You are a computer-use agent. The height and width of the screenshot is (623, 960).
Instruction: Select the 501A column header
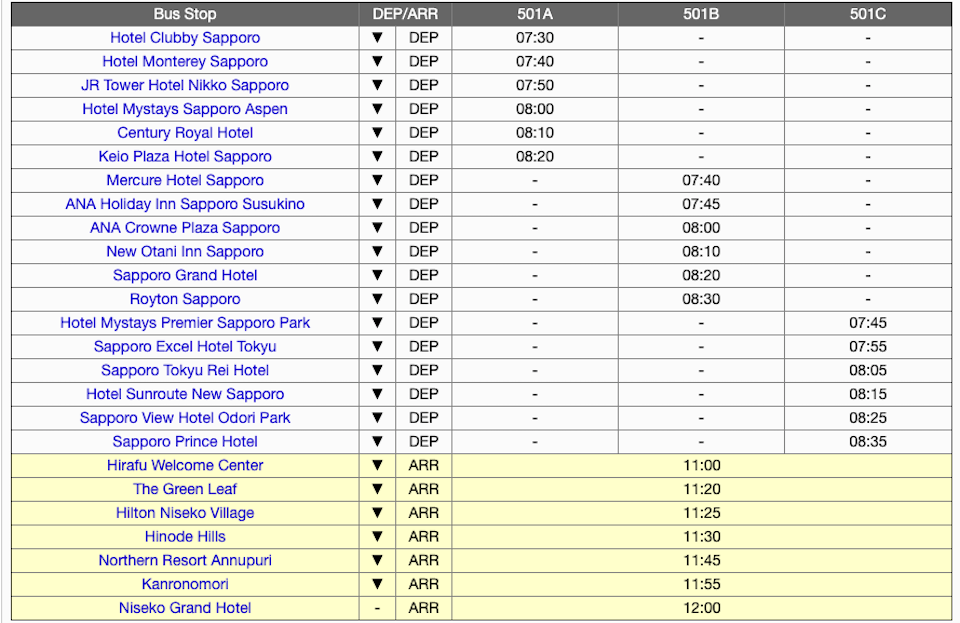[535, 14]
